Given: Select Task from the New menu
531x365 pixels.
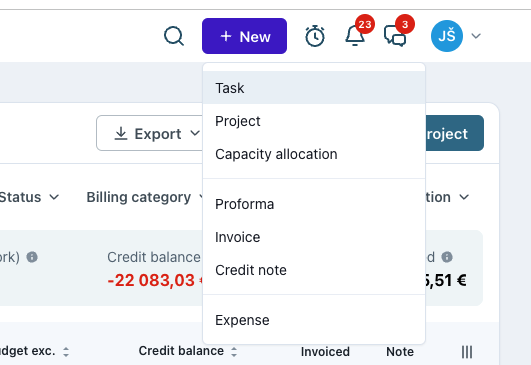Looking at the screenshot, I should click(x=314, y=88).
